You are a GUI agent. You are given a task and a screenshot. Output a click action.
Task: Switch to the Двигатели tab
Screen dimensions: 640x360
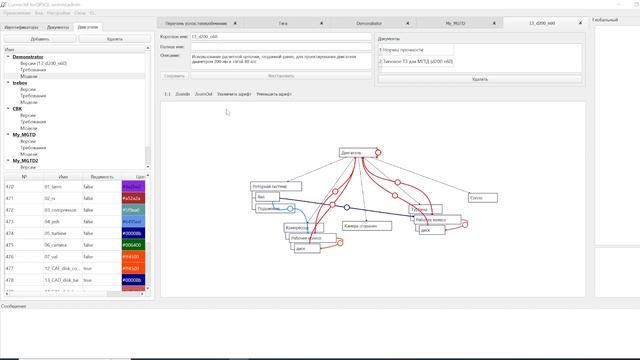click(88, 27)
